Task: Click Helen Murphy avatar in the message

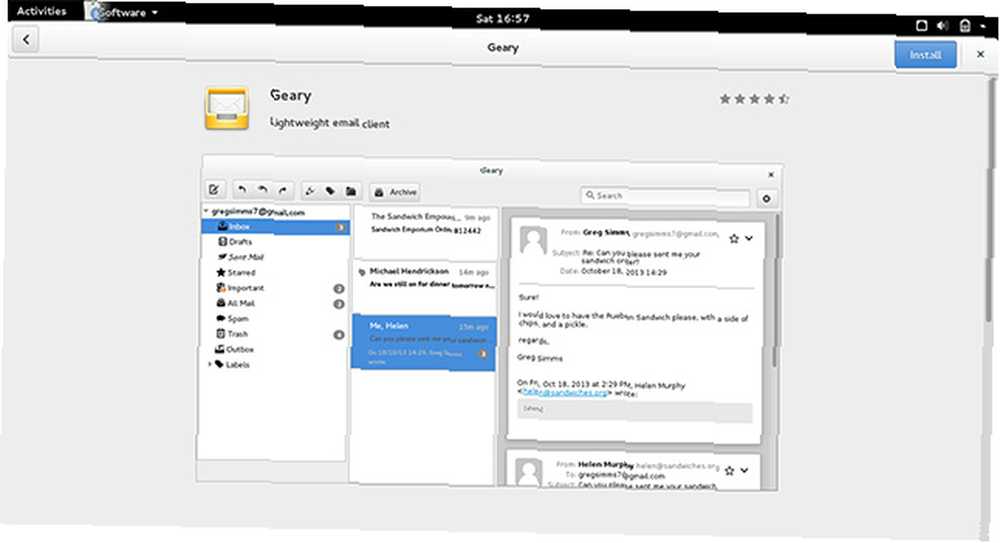Action: [529, 473]
